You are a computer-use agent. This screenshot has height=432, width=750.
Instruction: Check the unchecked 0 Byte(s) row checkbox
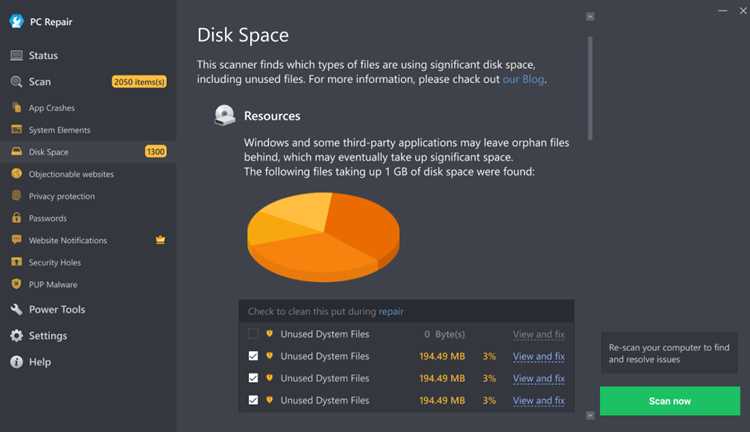click(x=253, y=333)
